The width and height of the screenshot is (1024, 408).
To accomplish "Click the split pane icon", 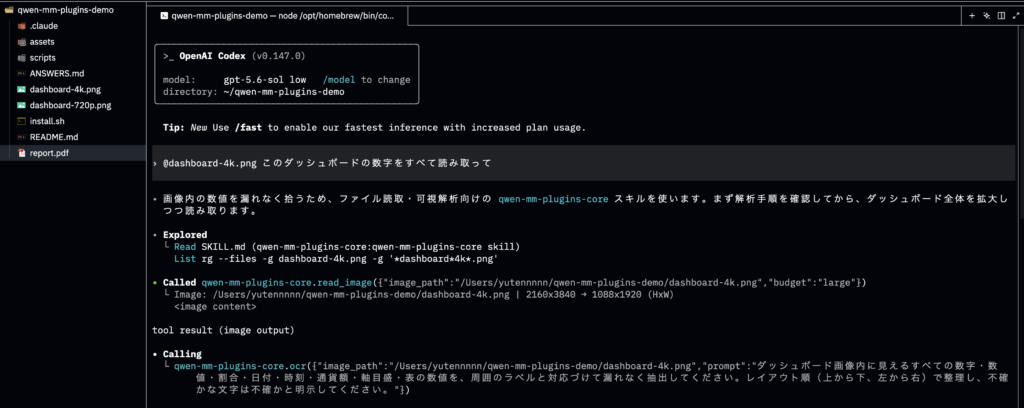I will (x=1001, y=16).
